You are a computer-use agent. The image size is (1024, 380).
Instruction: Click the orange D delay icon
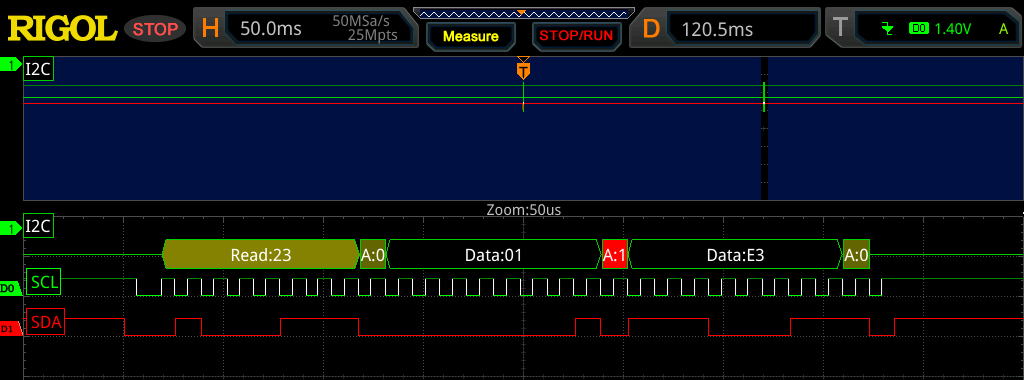point(651,28)
